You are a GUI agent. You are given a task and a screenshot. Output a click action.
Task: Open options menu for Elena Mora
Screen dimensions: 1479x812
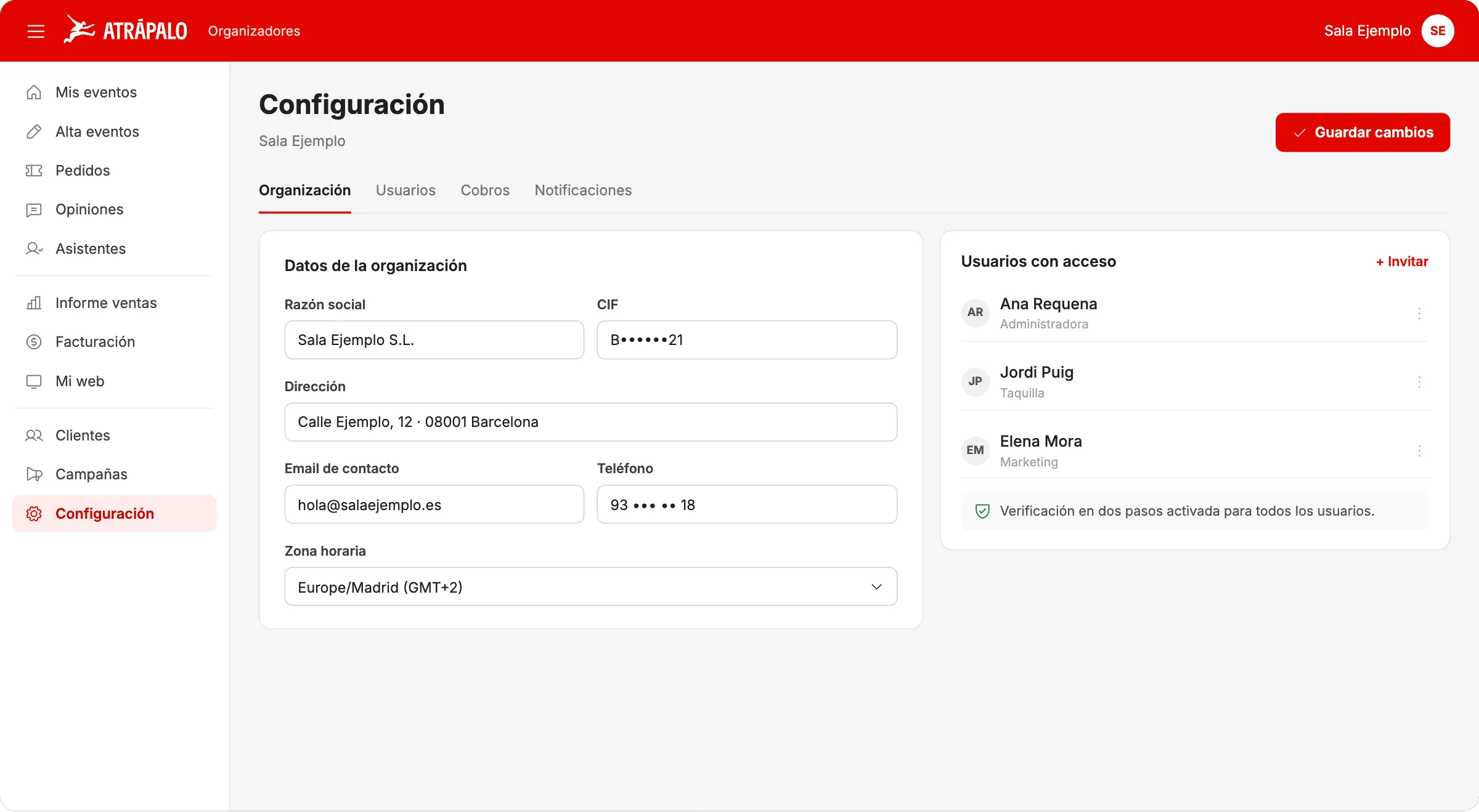[x=1419, y=451]
